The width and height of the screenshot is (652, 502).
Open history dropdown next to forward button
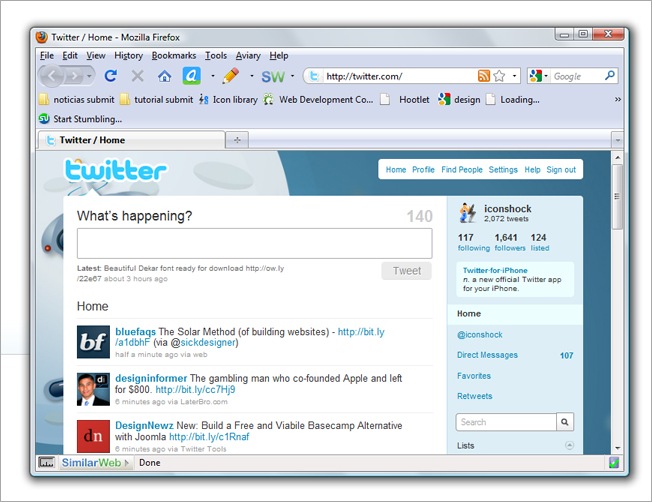tap(89, 76)
